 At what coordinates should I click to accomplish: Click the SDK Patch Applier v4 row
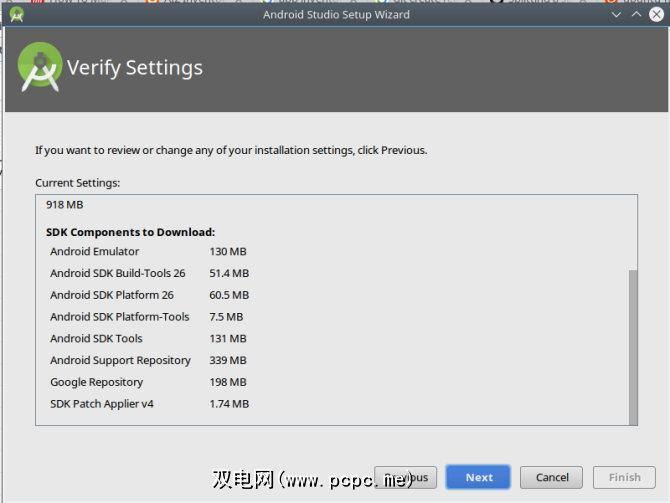point(102,404)
